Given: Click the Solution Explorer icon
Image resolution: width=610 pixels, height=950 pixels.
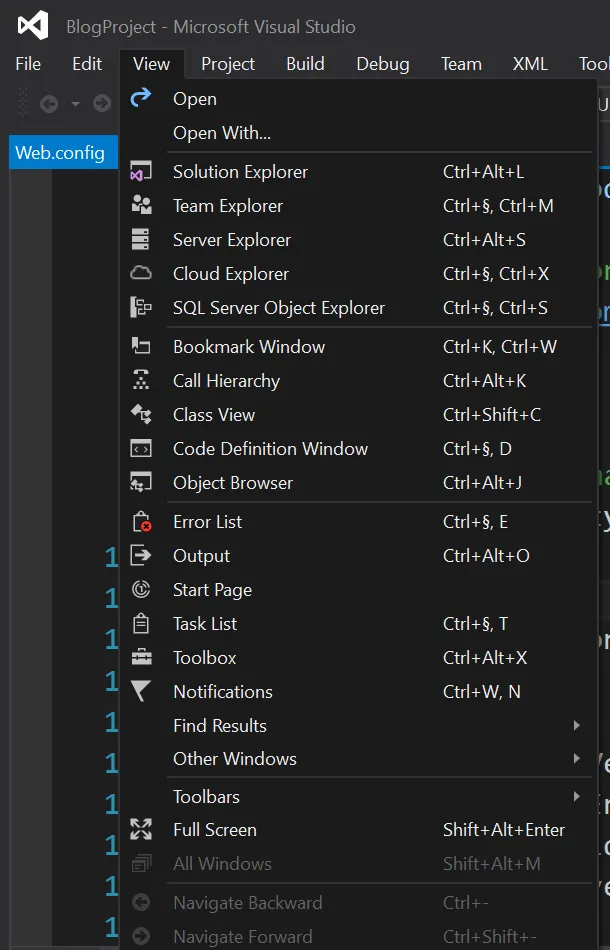Looking at the screenshot, I should 141,171.
